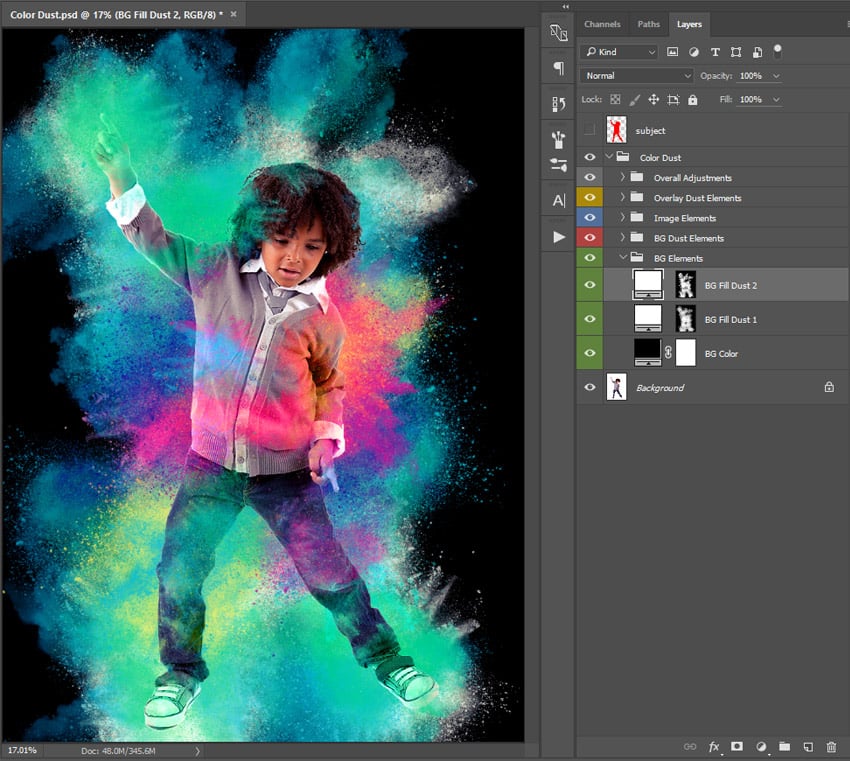Screen dimensions: 850x761
Task: Select the BG Fill Dust 1 layer
Action: pos(730,319)
